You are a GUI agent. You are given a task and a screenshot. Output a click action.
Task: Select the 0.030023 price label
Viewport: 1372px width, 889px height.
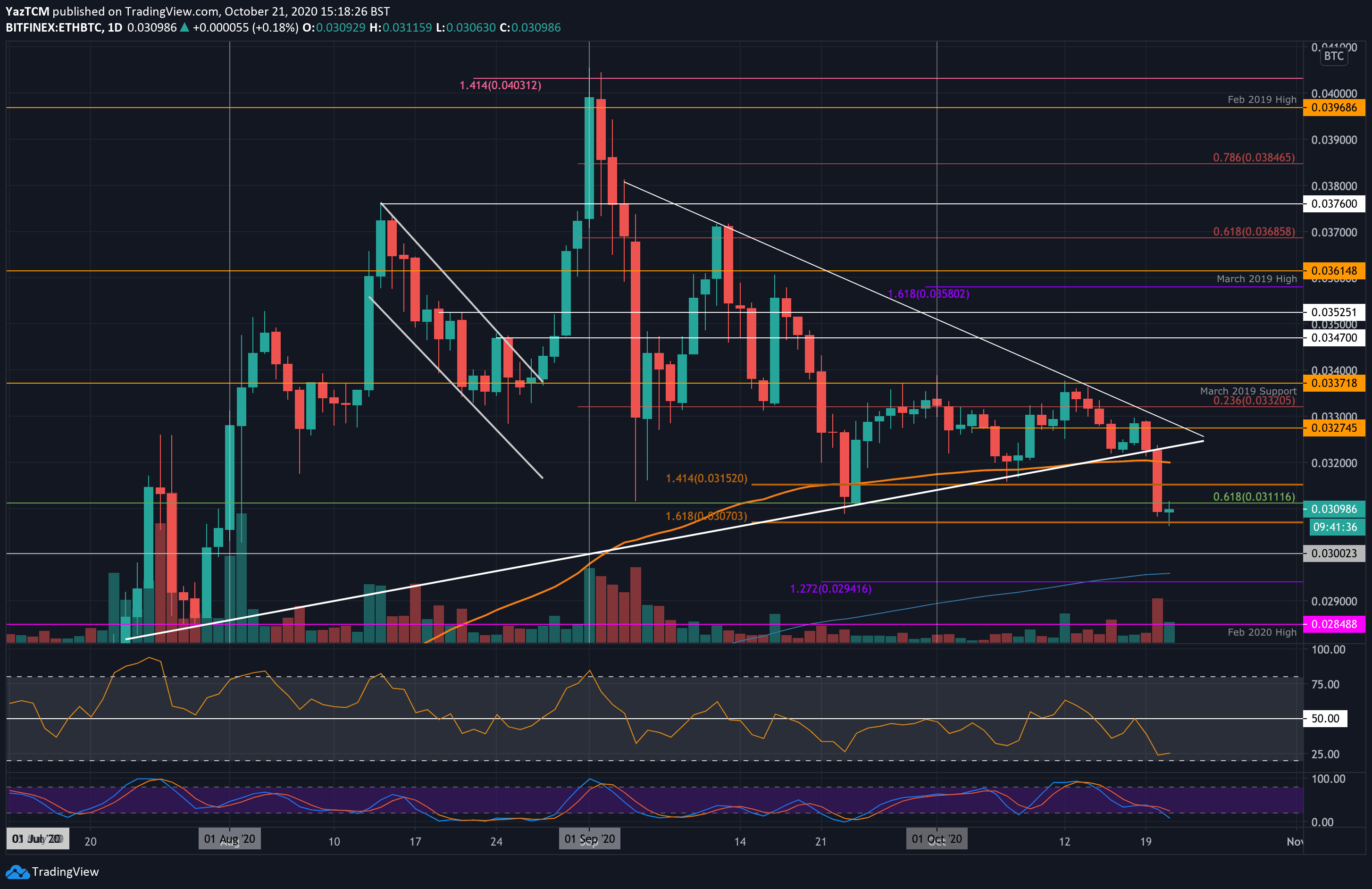1334,554
